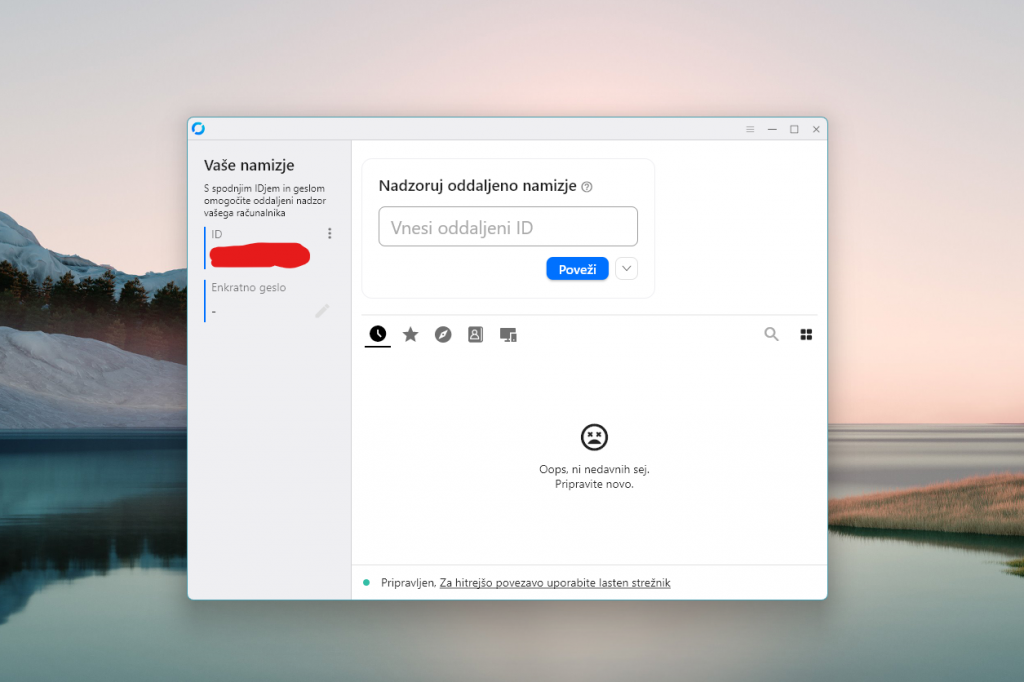The image size is (1024, 682).
Task: Click the pencil icon to edit one-time password
Action: (322, 311)
